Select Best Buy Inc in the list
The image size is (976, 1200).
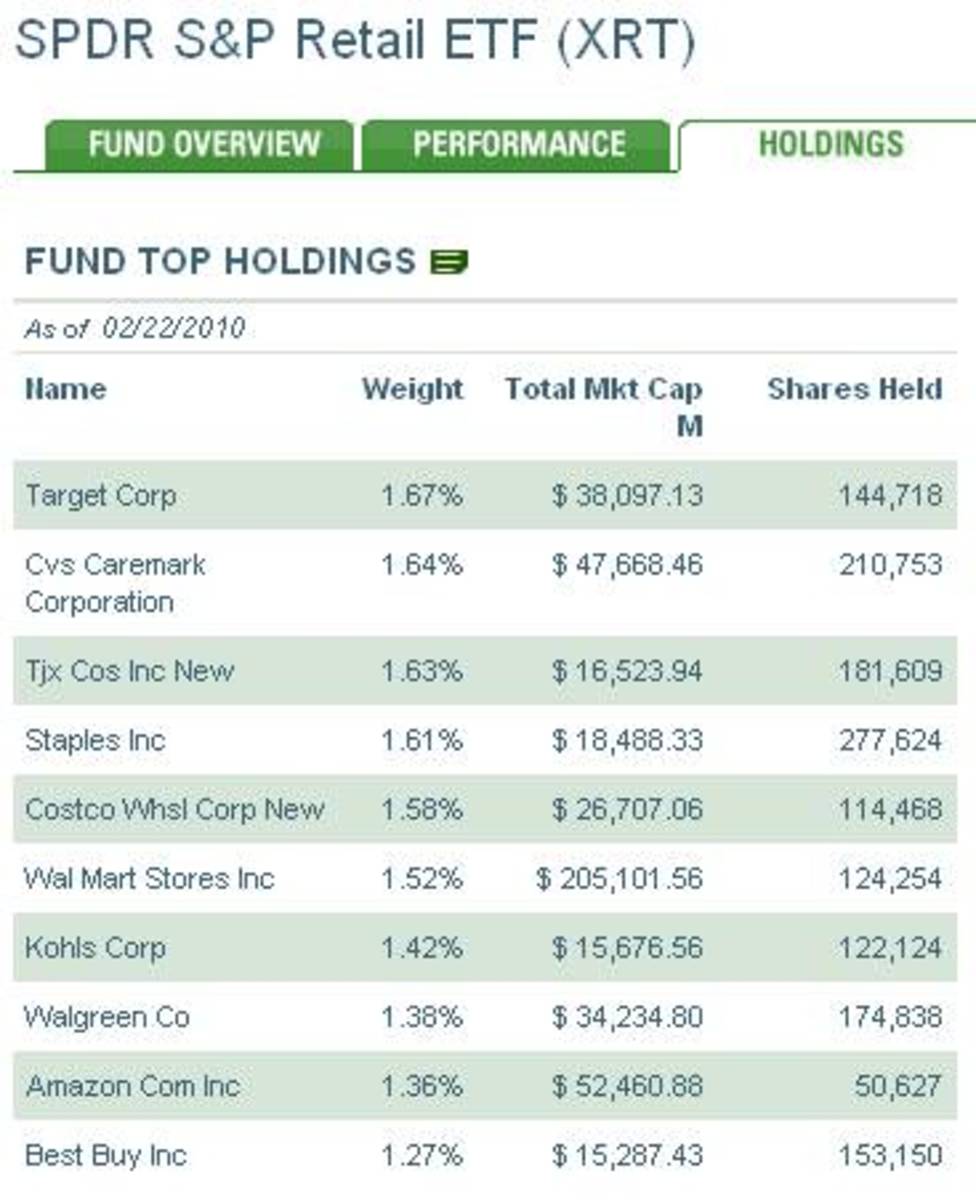coord(106,1156)
